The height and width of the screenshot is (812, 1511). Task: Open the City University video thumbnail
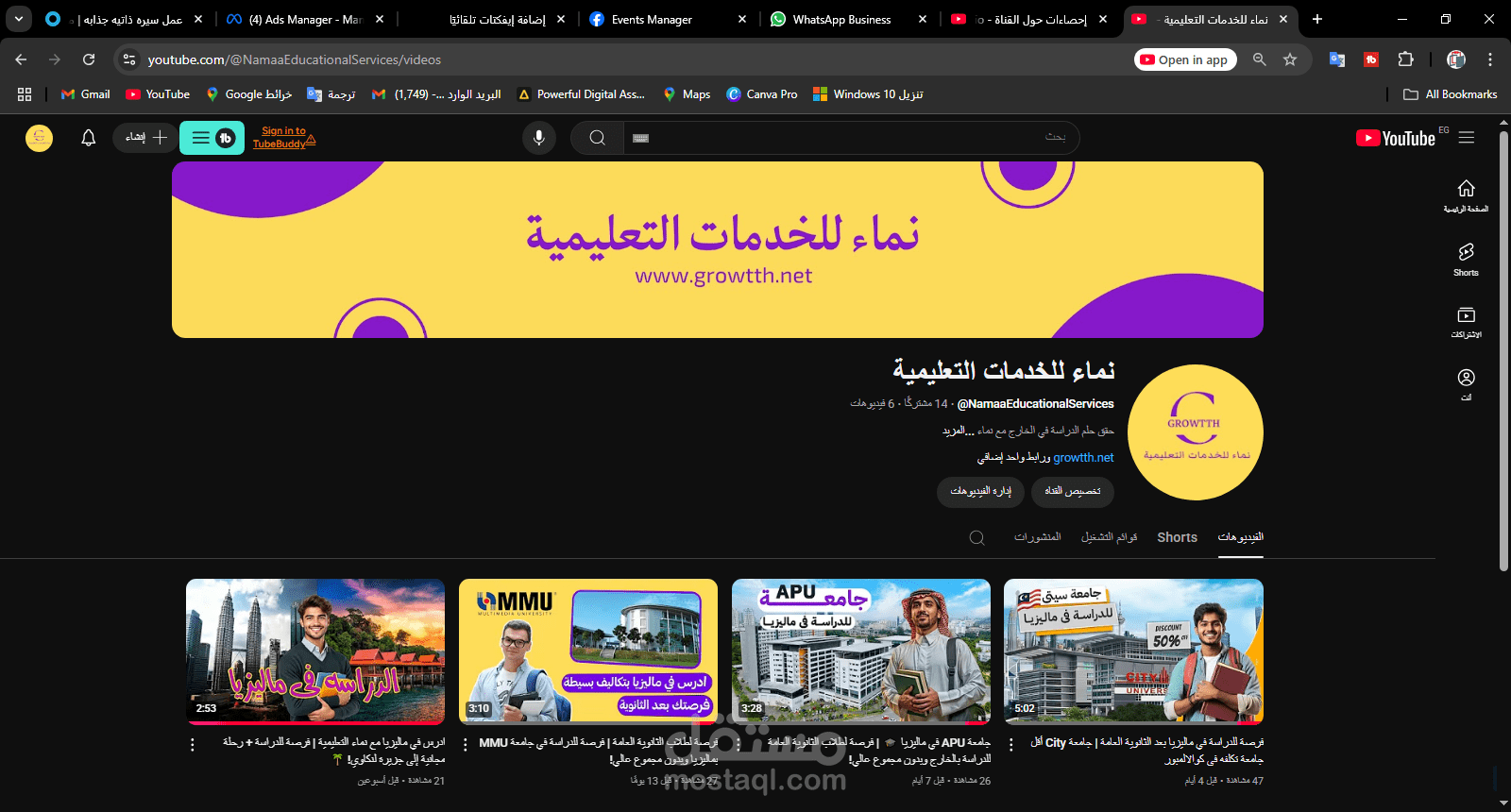pos(1133,651)
